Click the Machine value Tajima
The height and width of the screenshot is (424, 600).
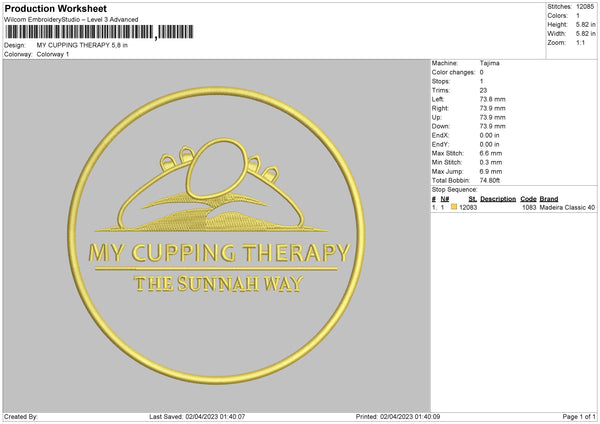pos(489,63)
